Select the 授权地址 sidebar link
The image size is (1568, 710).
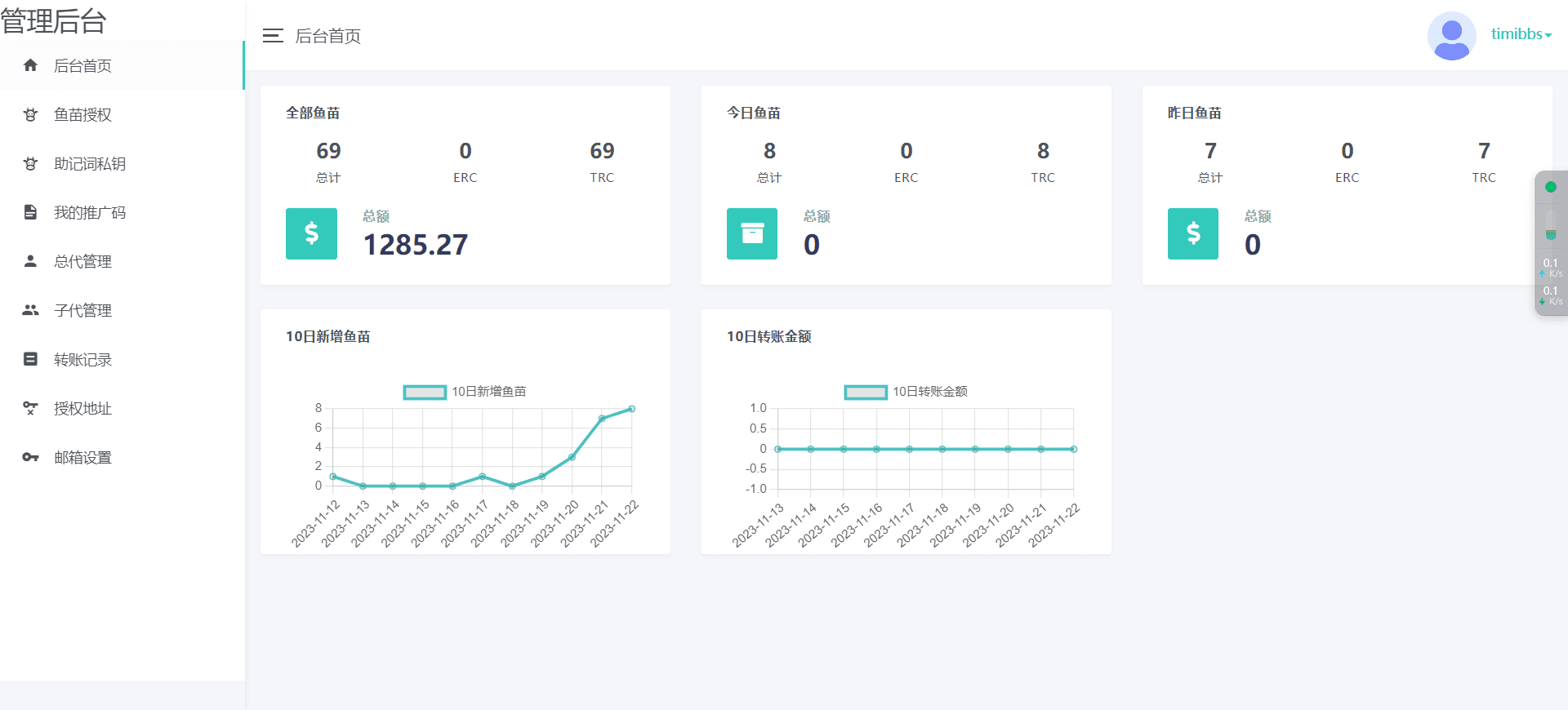[82, 409]
